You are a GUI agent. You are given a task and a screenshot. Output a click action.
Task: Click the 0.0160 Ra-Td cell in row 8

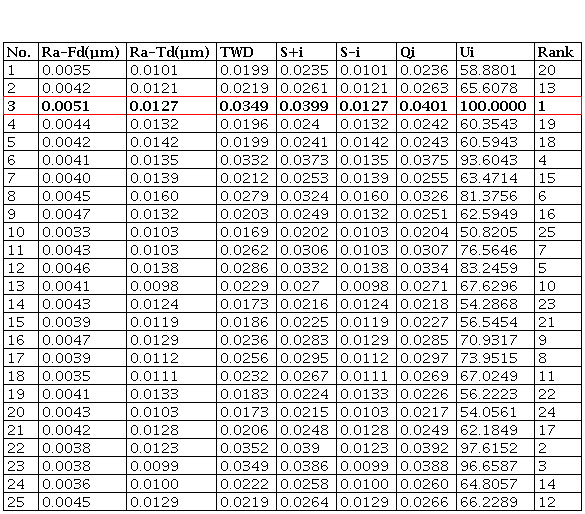tap(154, 196)
